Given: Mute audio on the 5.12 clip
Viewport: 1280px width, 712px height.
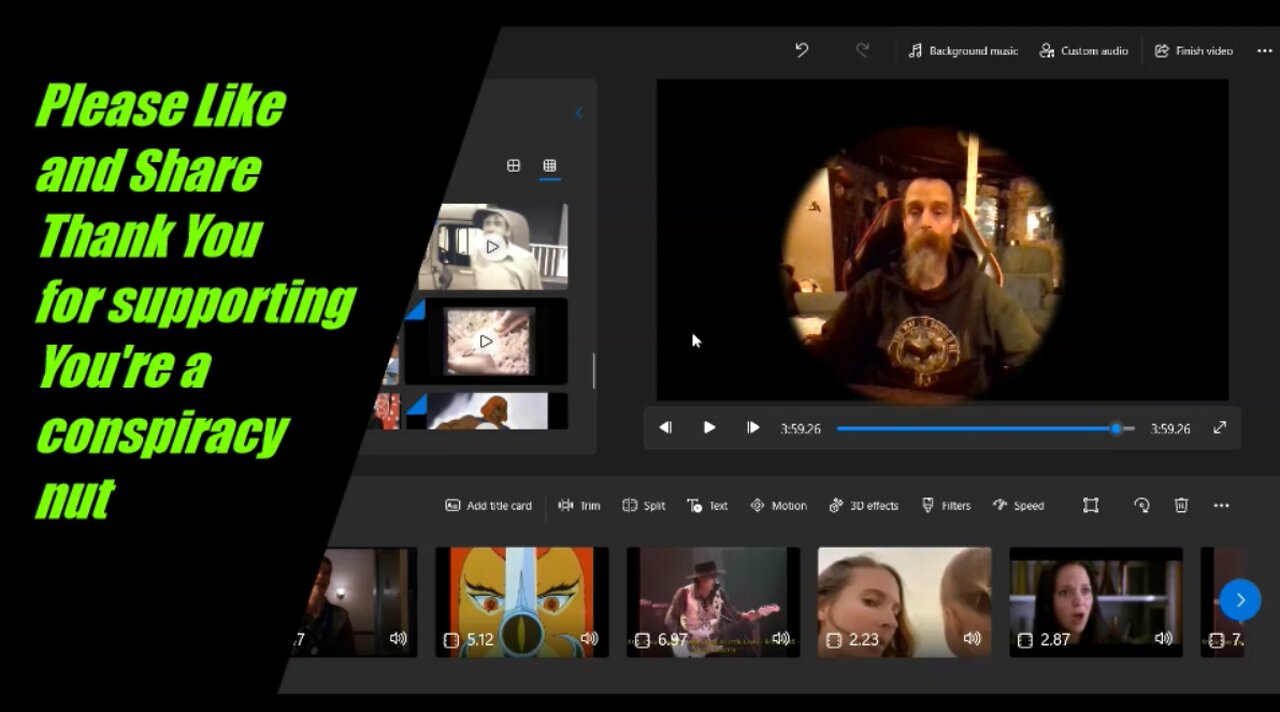Looking at the screenshot, I should pyautogui.click(x=589, y=639).
